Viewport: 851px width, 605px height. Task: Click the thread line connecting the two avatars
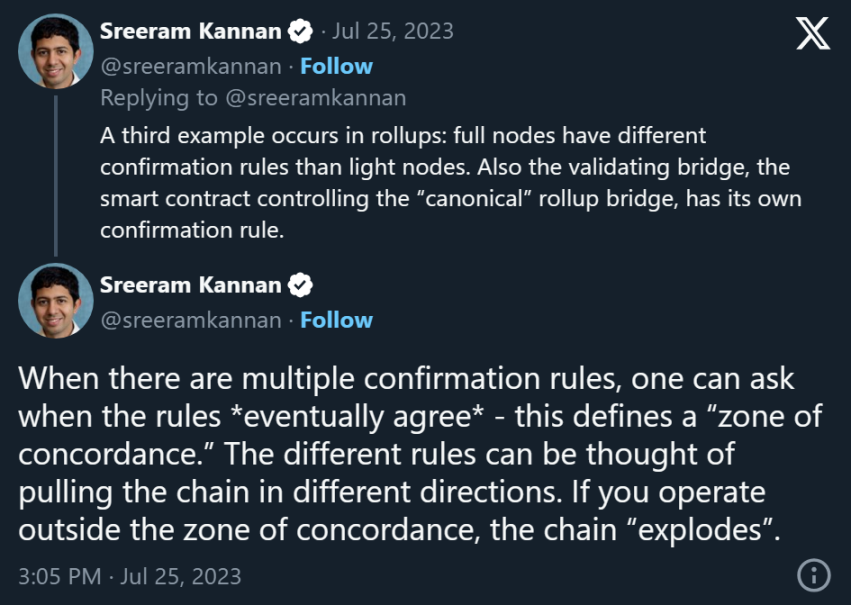coord(55,170)
